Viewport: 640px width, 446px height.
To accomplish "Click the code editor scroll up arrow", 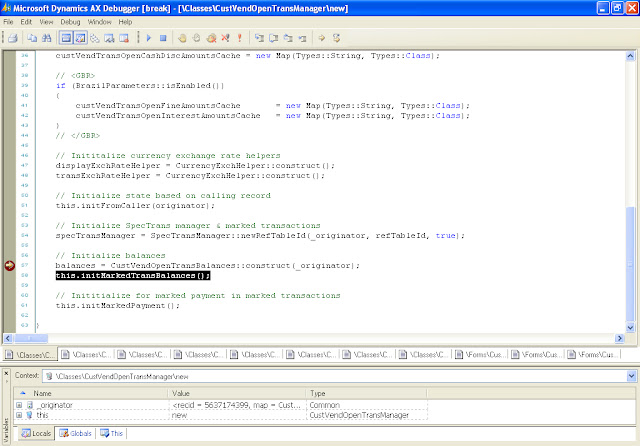I will (630, 55).
